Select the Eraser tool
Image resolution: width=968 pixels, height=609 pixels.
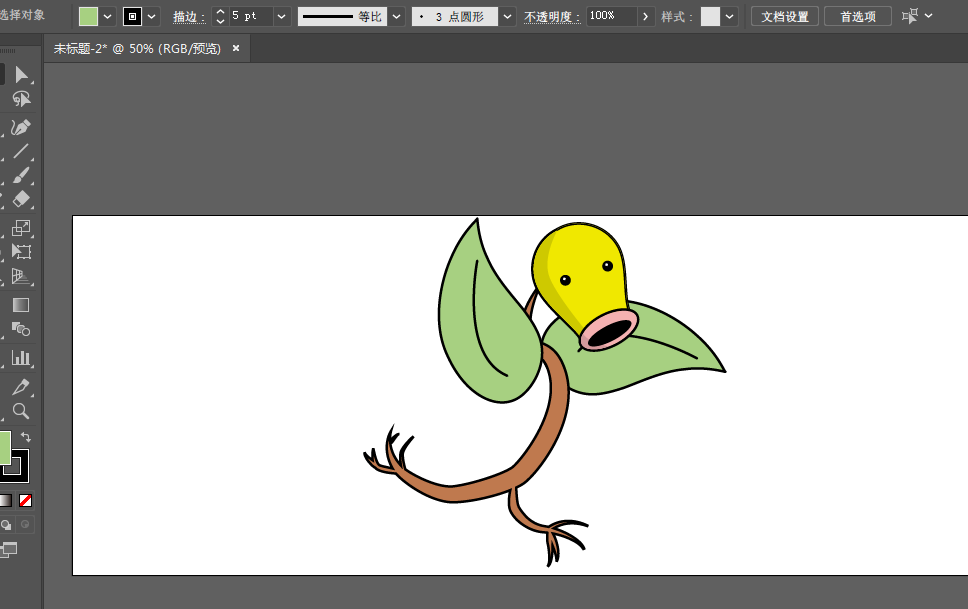point(21,199)
